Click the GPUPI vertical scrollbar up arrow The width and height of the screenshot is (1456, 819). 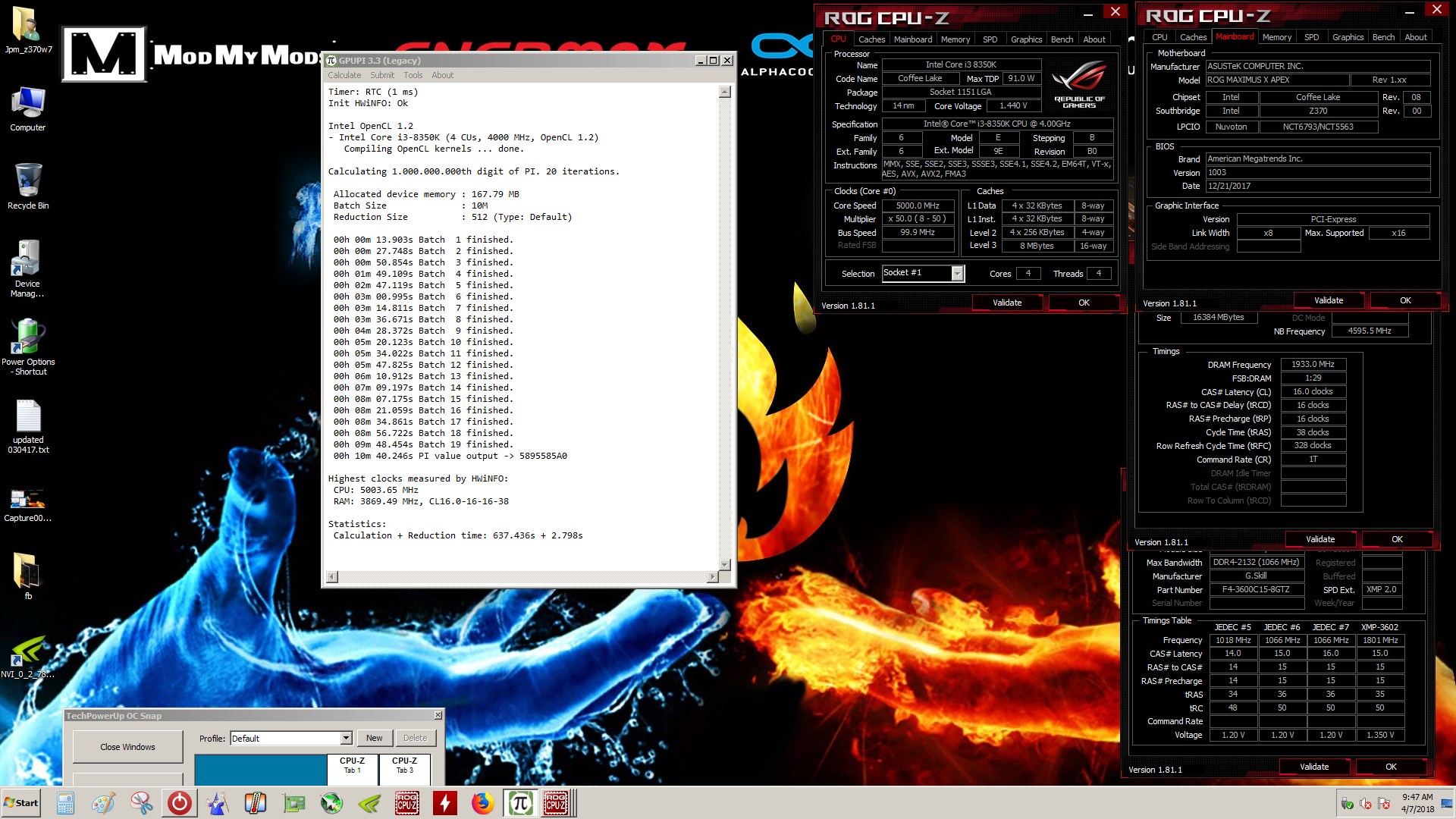[725, 92]
